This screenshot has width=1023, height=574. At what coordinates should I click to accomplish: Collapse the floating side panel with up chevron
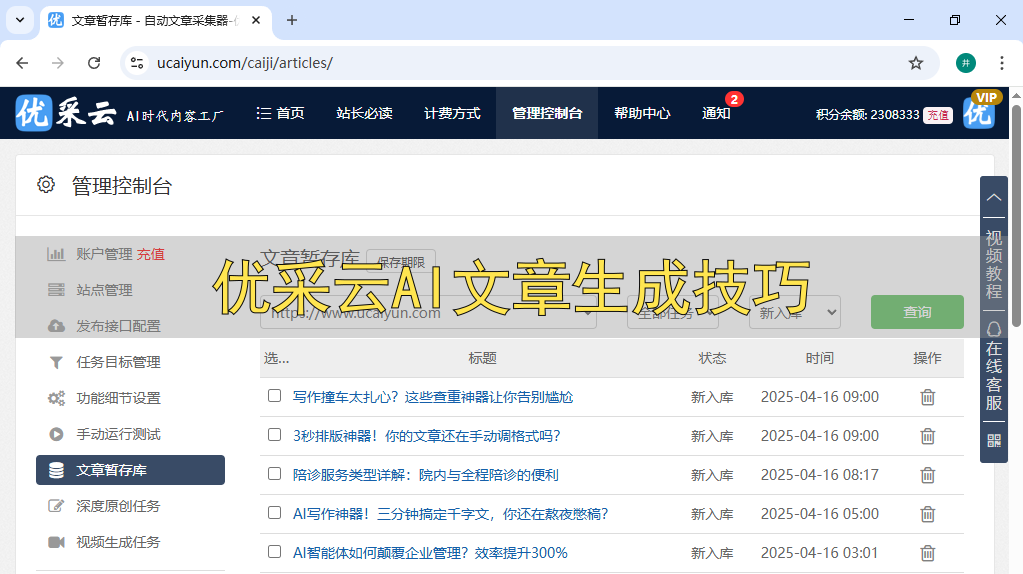994,198
